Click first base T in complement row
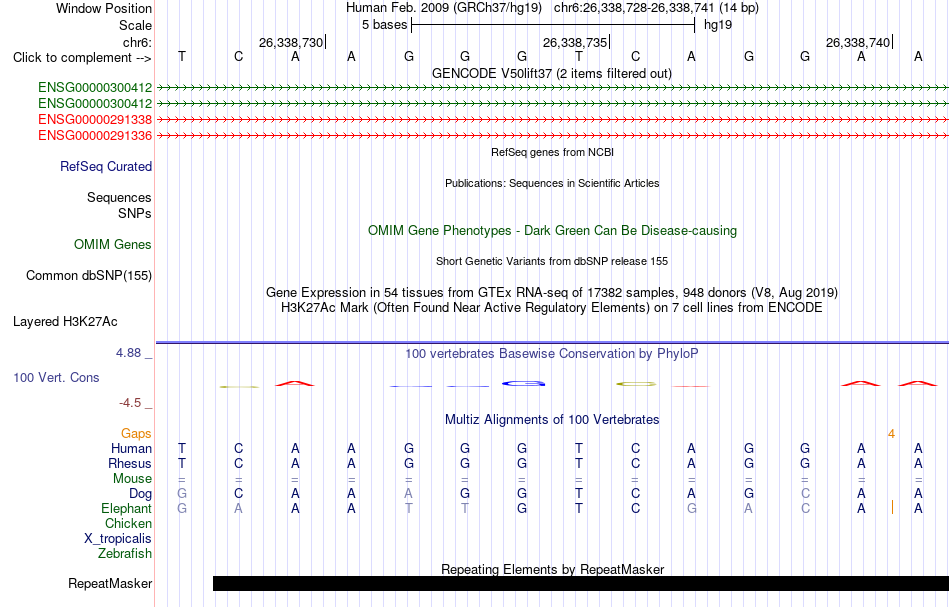950x607 pixels. point(182,57)
